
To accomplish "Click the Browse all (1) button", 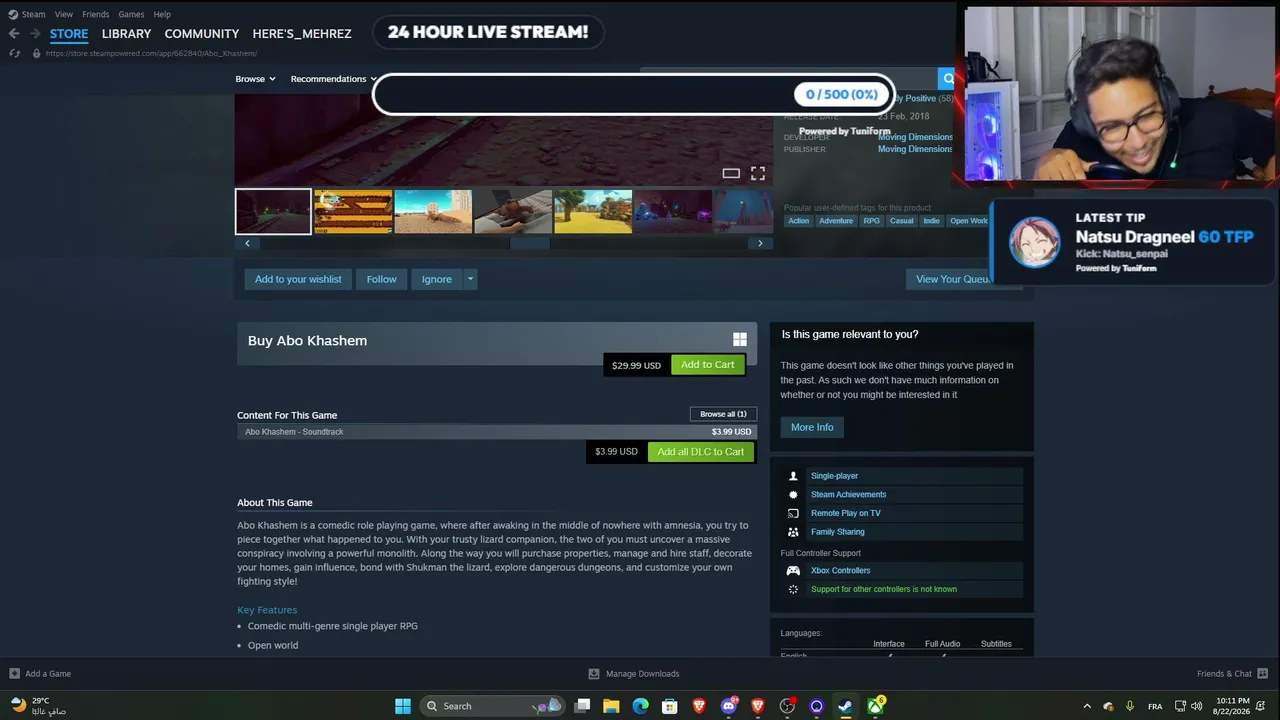I will pos(723,414).
